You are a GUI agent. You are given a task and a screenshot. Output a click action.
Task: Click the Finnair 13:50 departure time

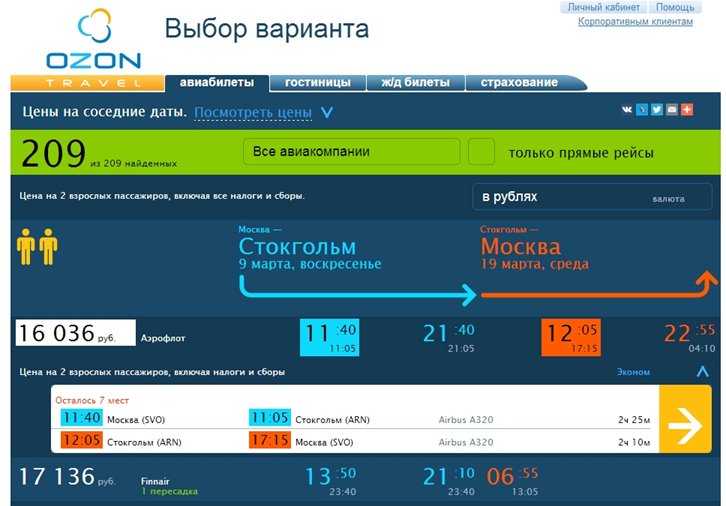[331, 481]
